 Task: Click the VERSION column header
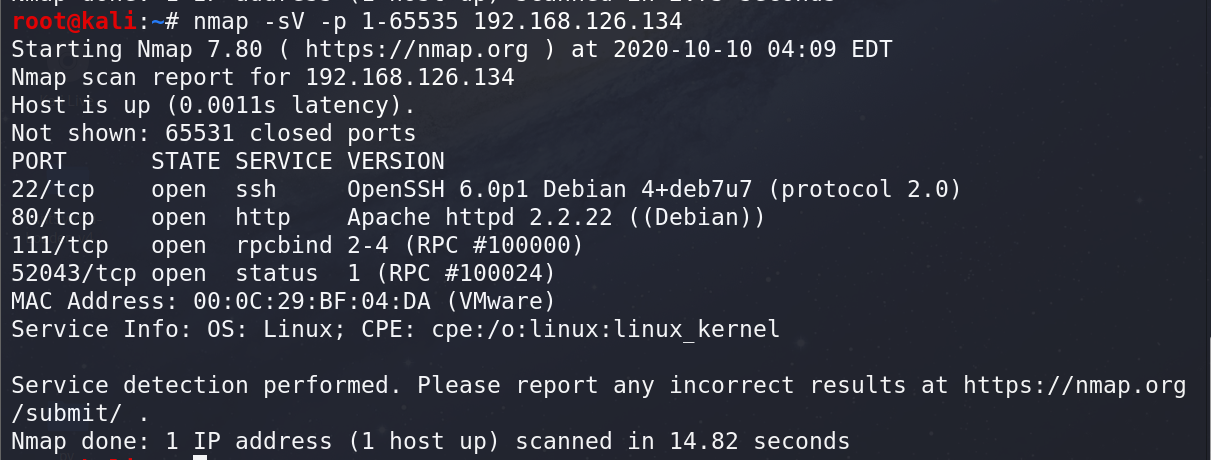[396, 161]
